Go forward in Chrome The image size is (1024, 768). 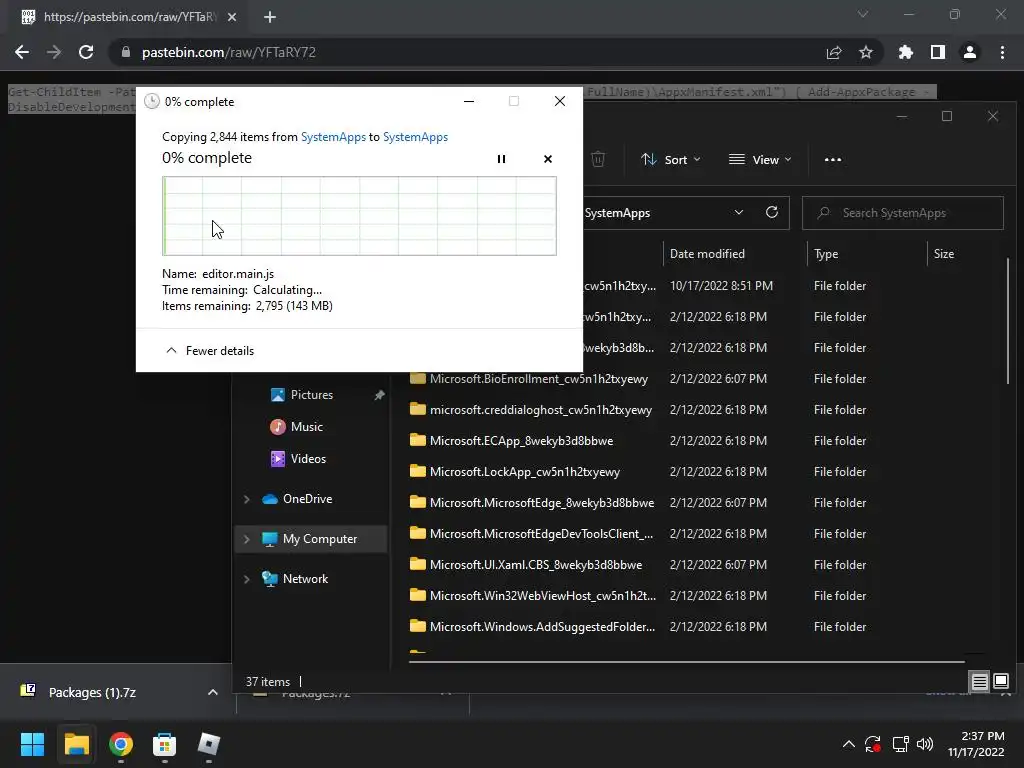(x=54, y=52)
